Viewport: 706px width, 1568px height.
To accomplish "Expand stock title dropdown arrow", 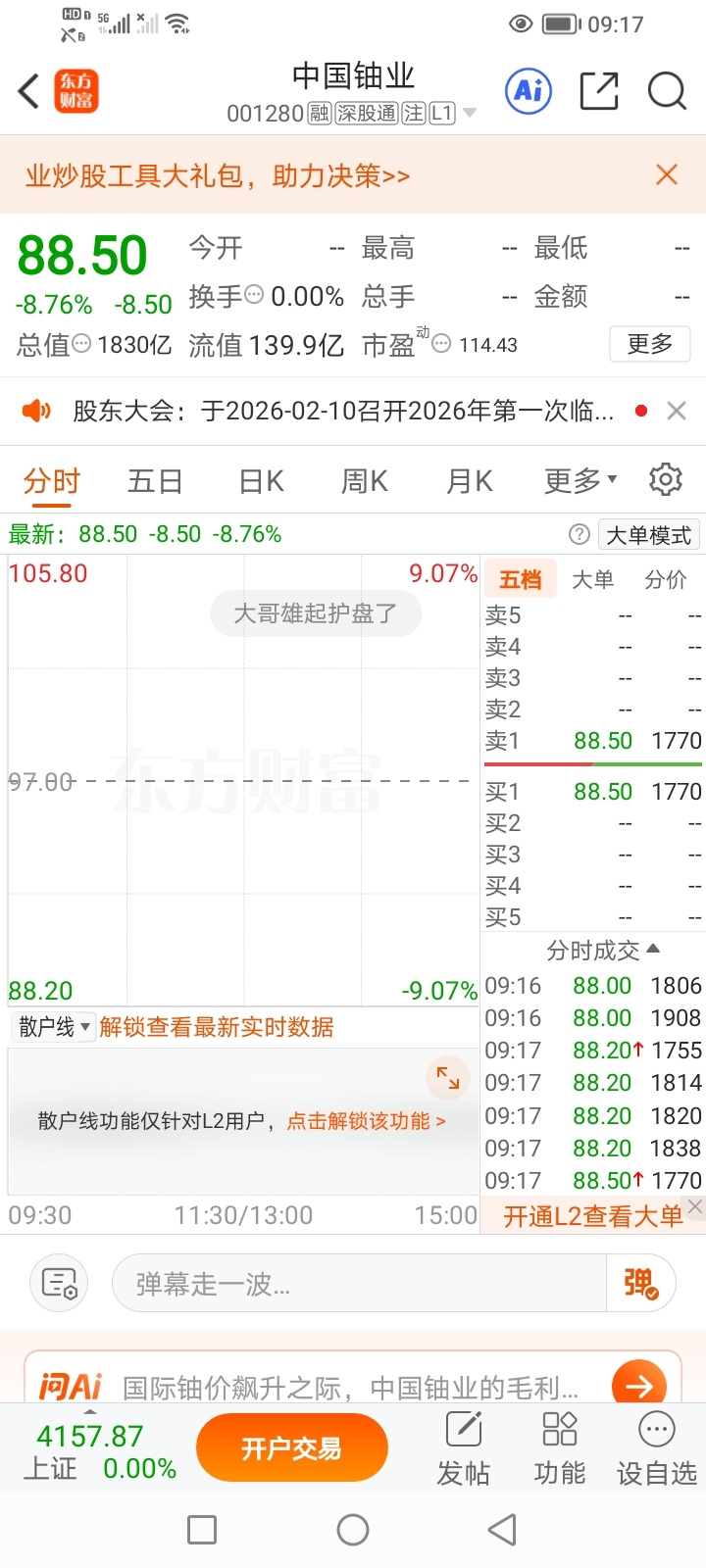I will click(x=470, y=114).
